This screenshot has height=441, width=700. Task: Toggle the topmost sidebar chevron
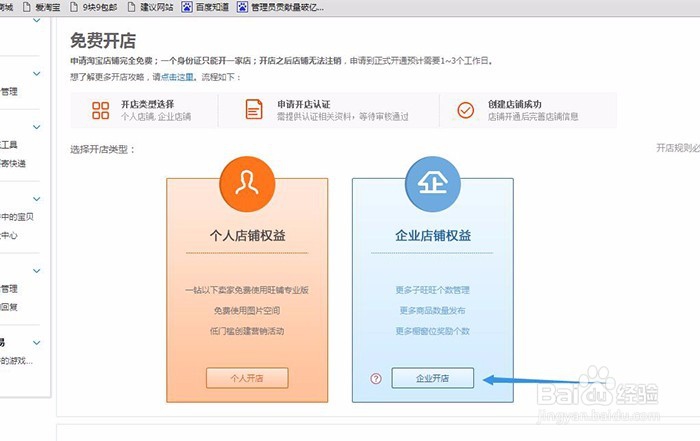click(37, 20)
